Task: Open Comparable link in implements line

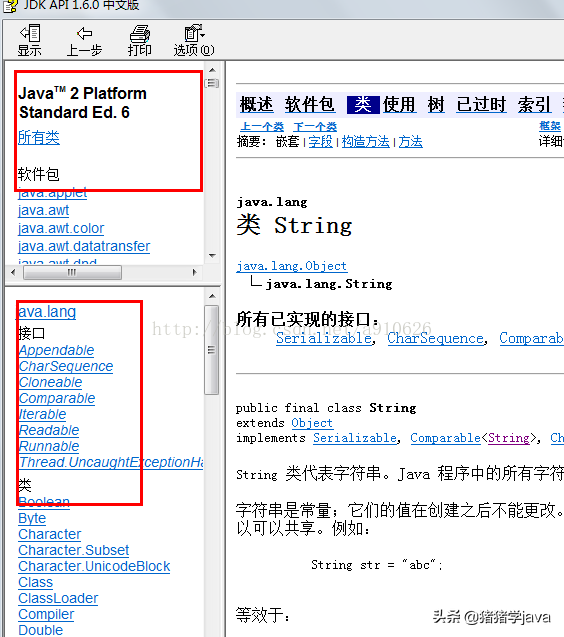Action: click(x=445, y=438)
